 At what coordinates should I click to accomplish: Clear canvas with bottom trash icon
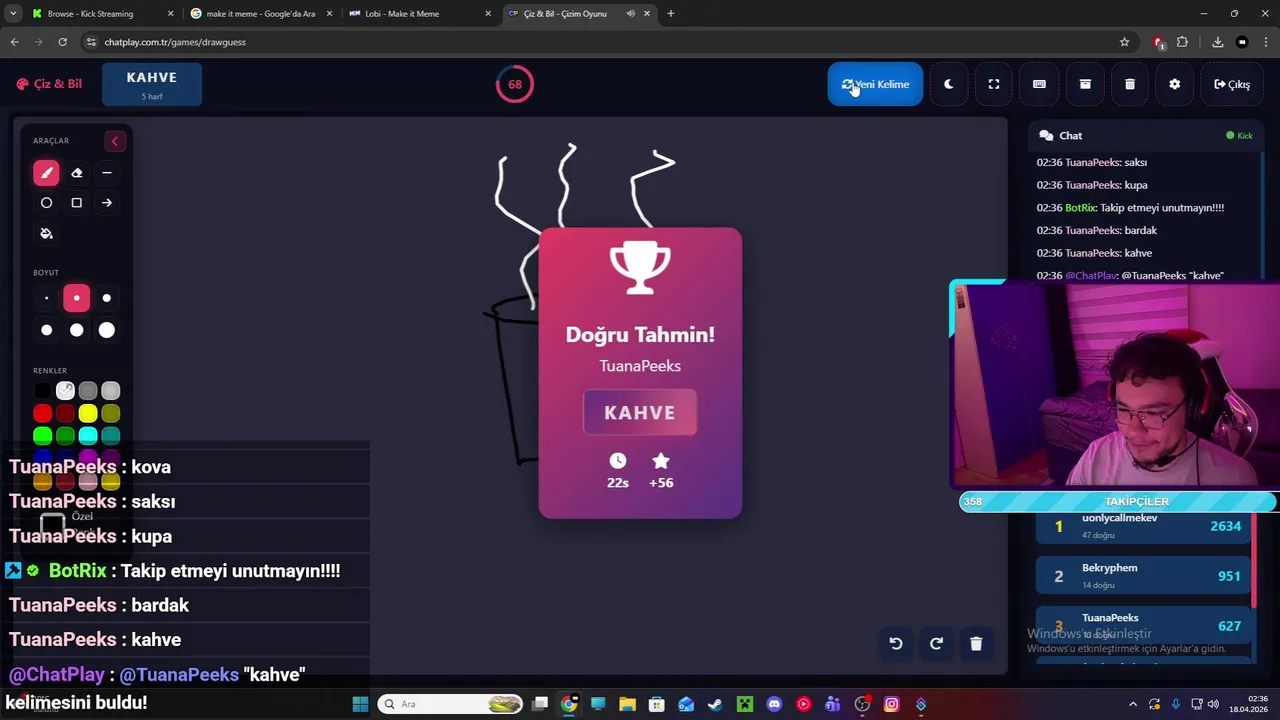976,644
